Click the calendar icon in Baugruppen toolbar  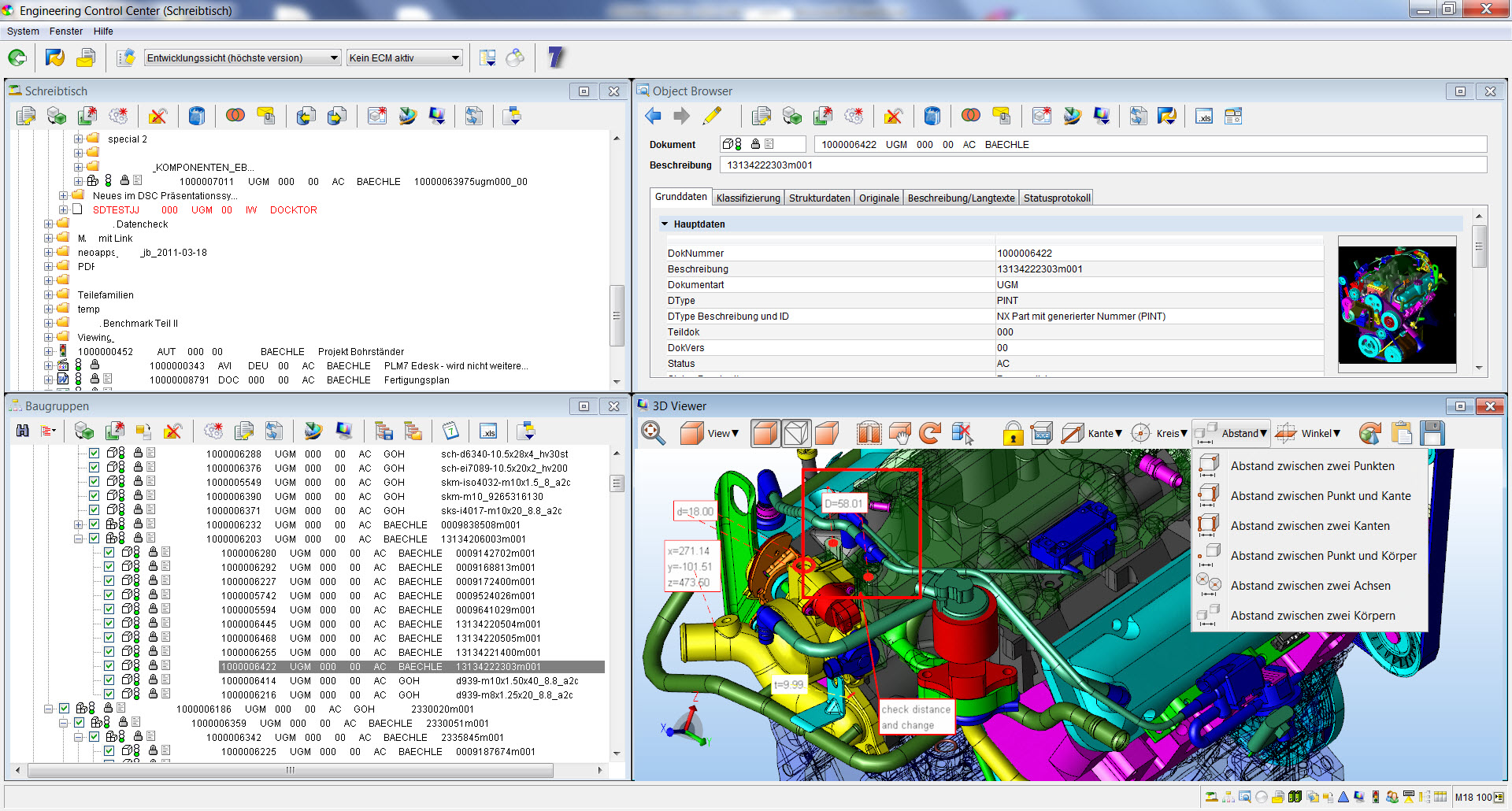[x=450, y=431]
